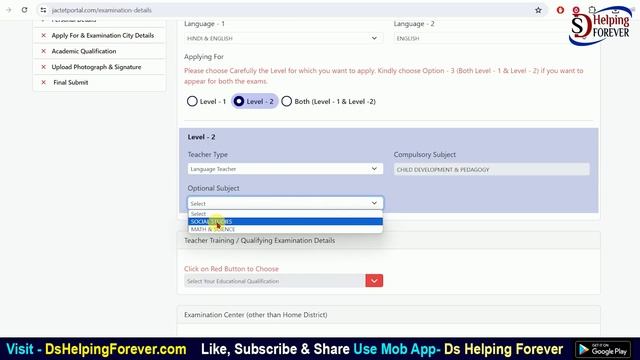Open Upload Photograph & Signature step
The image size is (640, 360).
[96, 67]
